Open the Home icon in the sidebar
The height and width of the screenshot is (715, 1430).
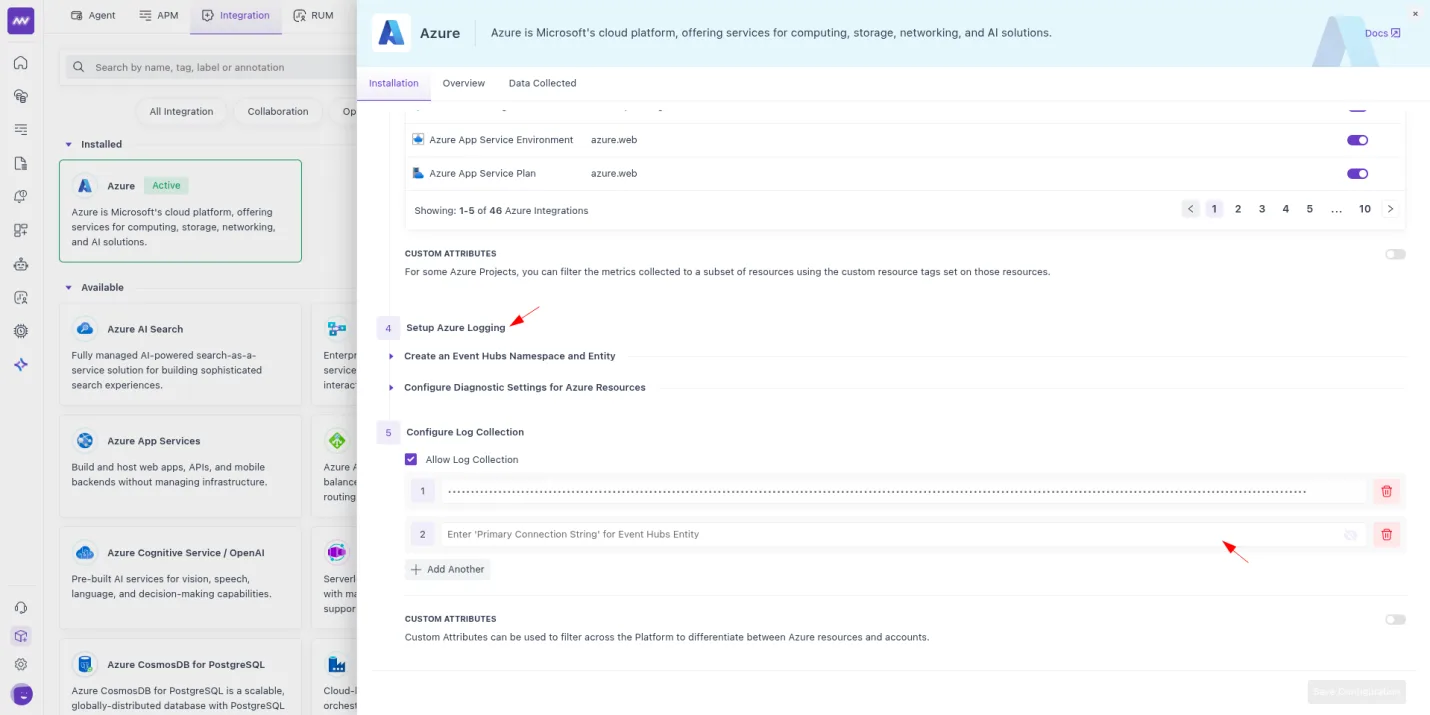21,63
